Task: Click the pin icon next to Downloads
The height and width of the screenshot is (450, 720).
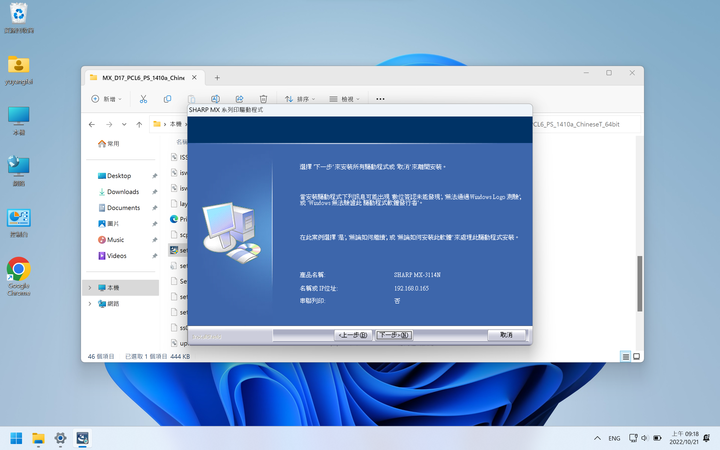Action: tap(155, 192)
